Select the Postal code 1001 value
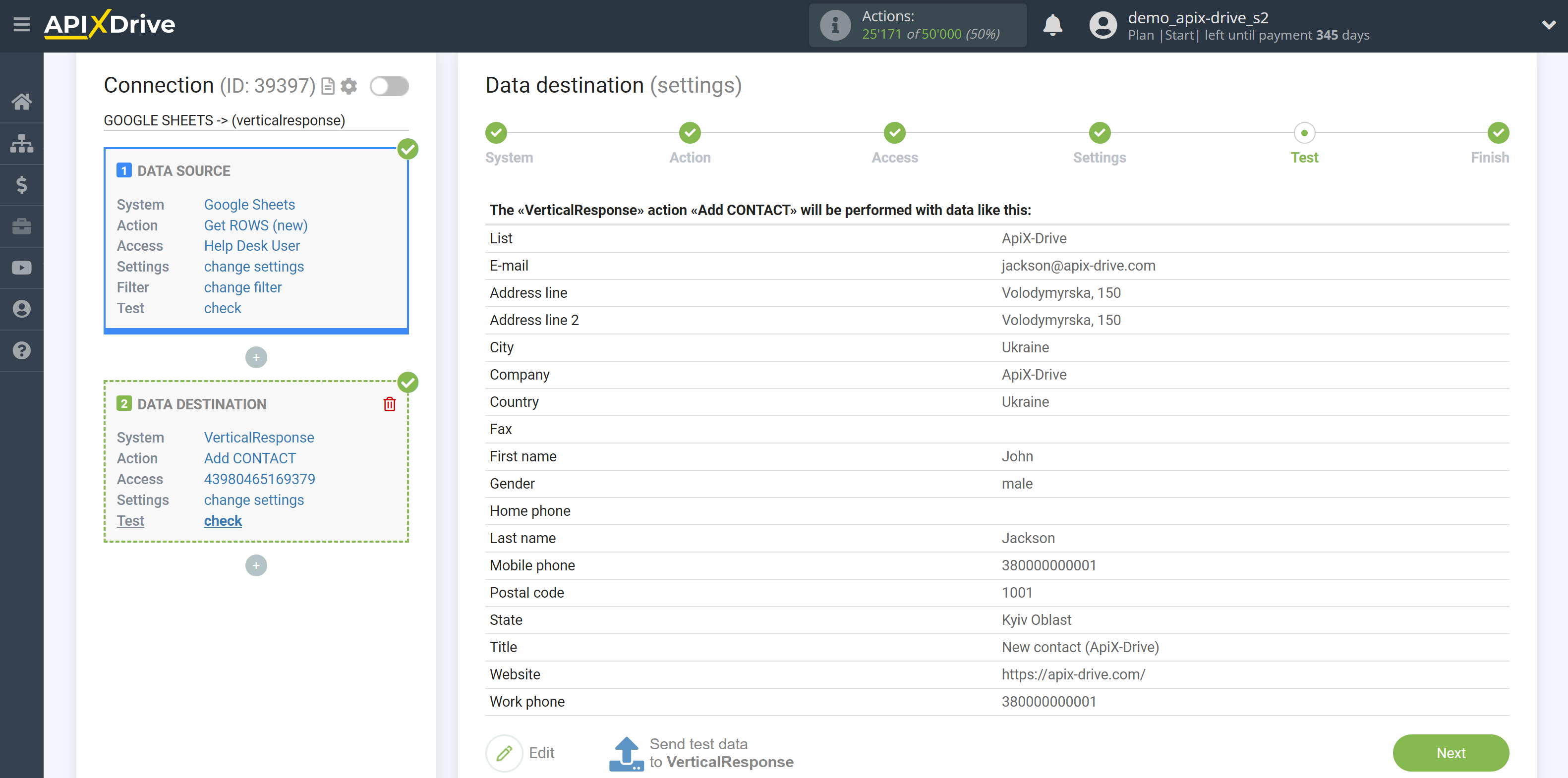 point(1017,593)
